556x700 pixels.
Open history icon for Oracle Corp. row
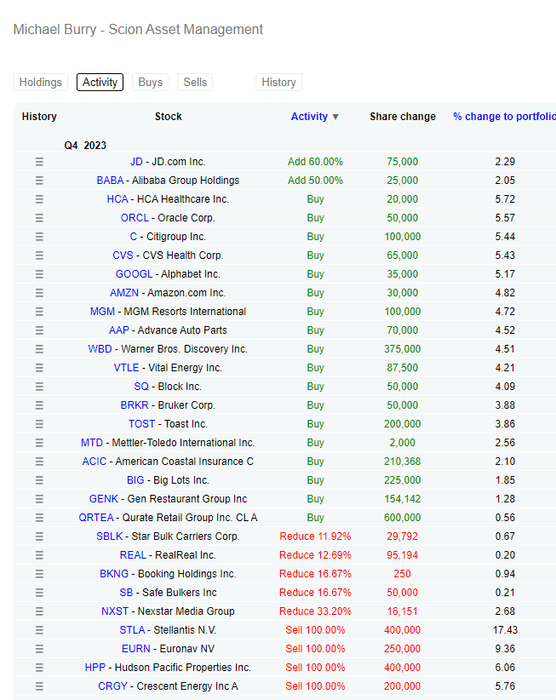tap(39, 218)
